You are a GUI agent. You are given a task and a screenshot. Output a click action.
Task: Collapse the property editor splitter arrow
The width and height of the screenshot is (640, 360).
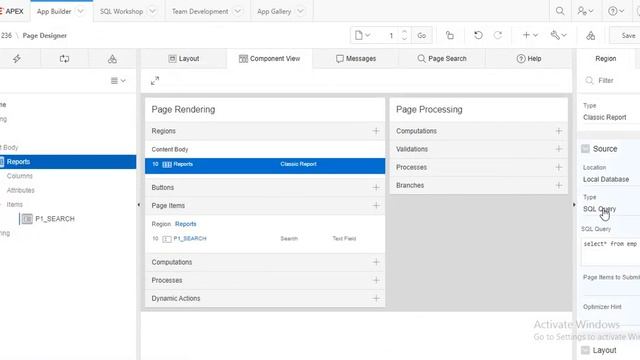(574, 204)
